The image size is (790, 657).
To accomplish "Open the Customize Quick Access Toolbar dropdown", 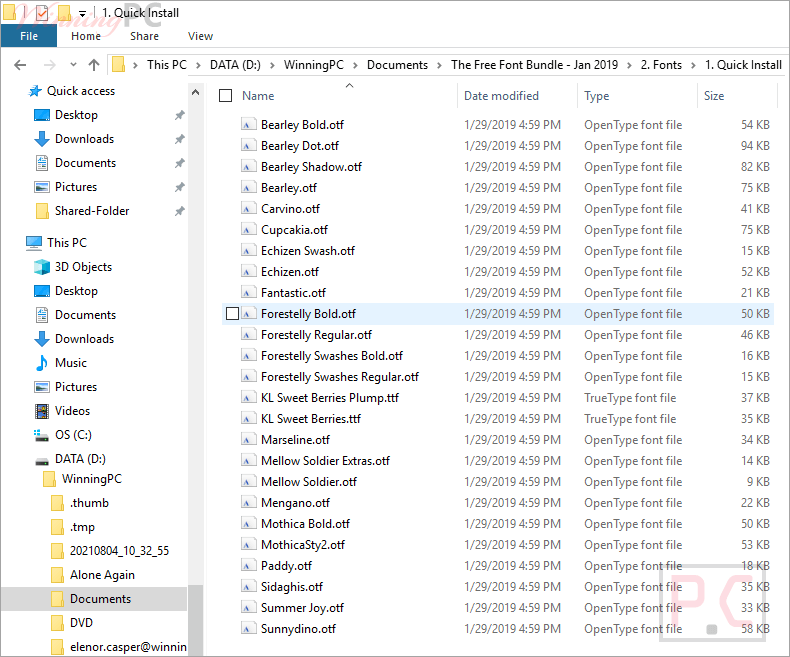I will click(82, 14).
